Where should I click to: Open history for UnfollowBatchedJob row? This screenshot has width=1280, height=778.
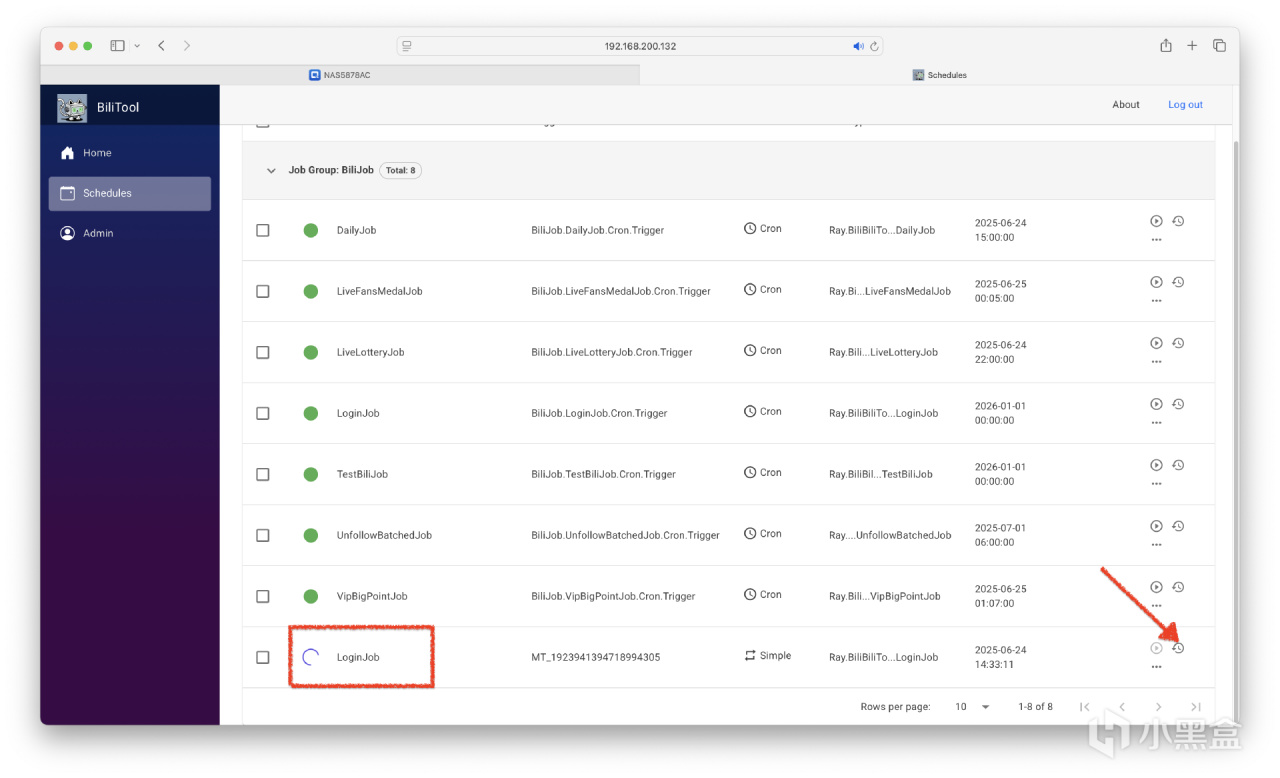point(1178,526)
